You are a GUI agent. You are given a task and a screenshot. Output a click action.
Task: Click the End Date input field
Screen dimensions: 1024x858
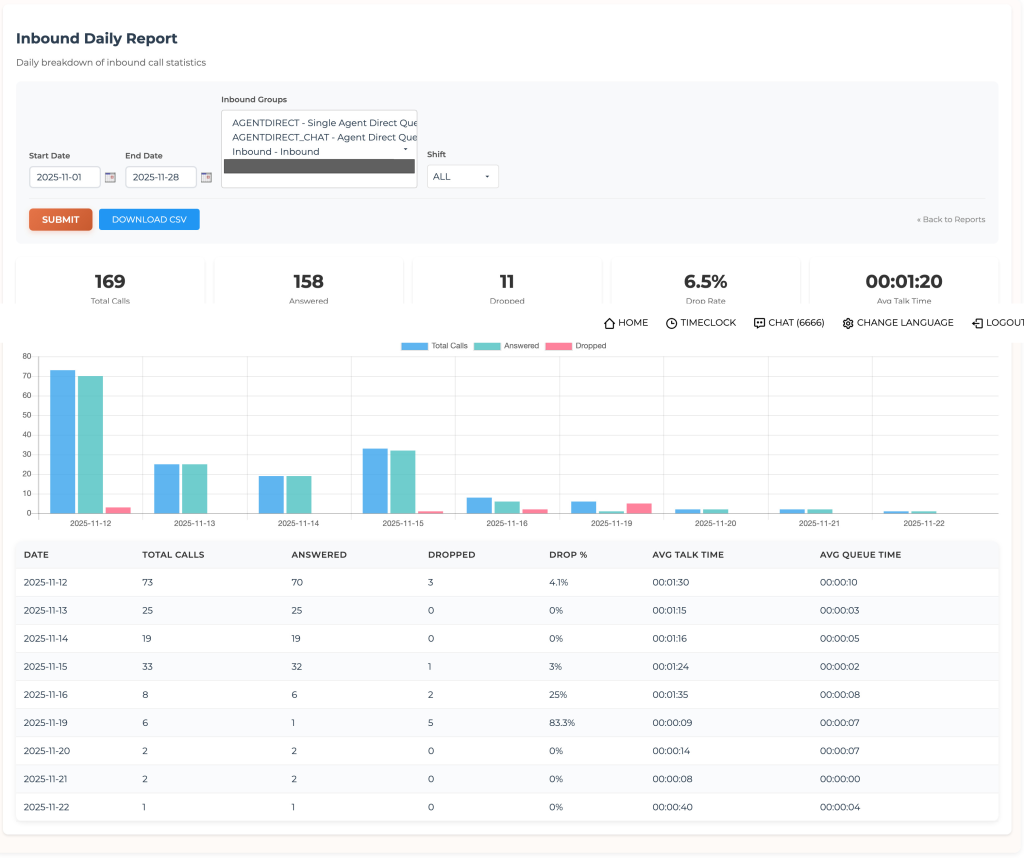pos(160,177)
